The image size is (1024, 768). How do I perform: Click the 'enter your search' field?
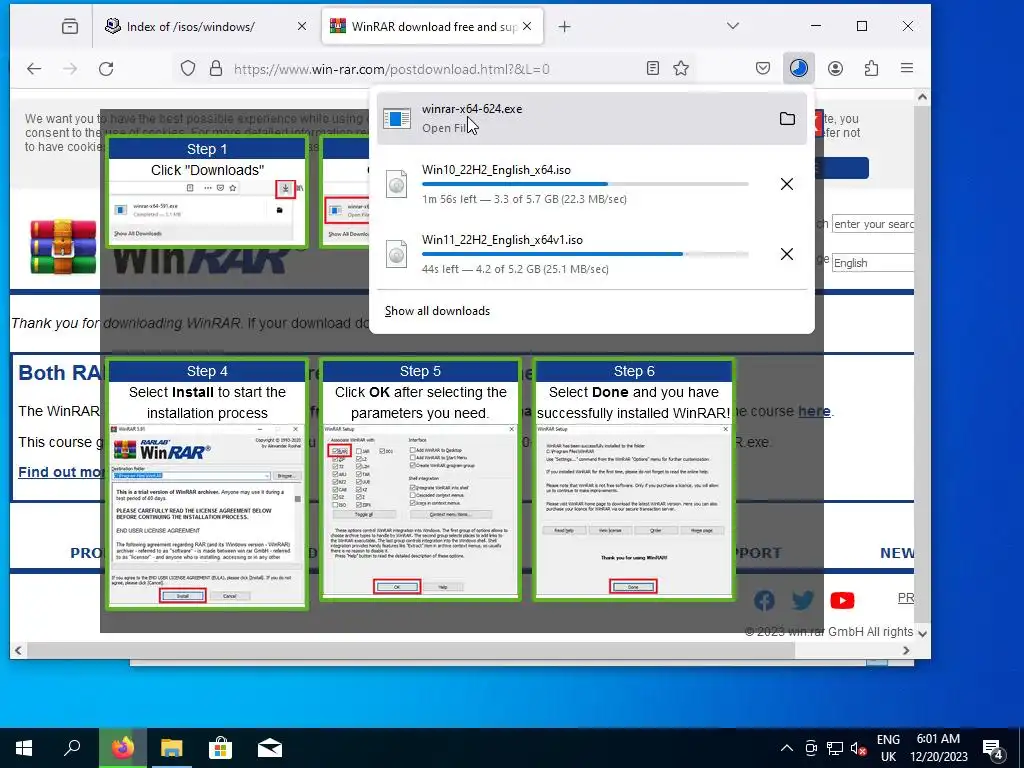872,224
